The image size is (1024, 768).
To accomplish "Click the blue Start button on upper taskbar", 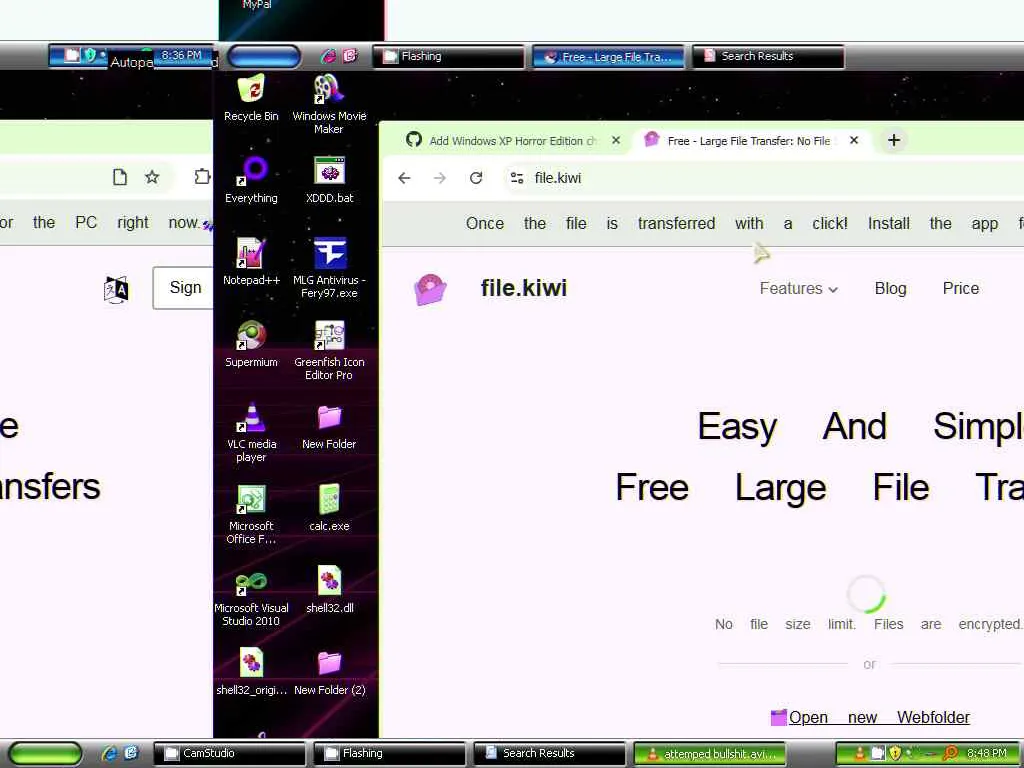I will [264, 56].
